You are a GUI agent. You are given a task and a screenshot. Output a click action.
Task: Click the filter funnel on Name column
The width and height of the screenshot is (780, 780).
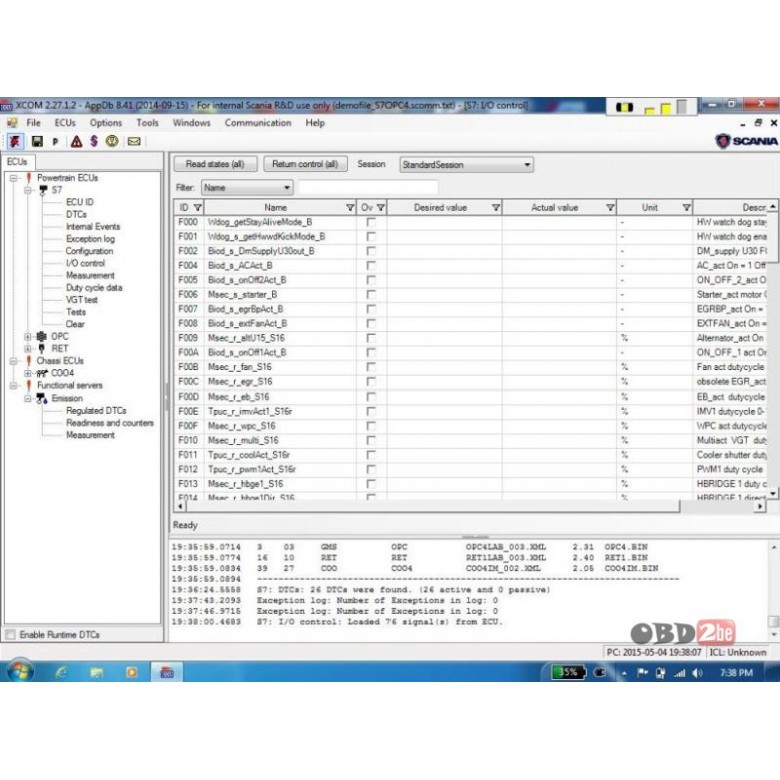[350, 208]
